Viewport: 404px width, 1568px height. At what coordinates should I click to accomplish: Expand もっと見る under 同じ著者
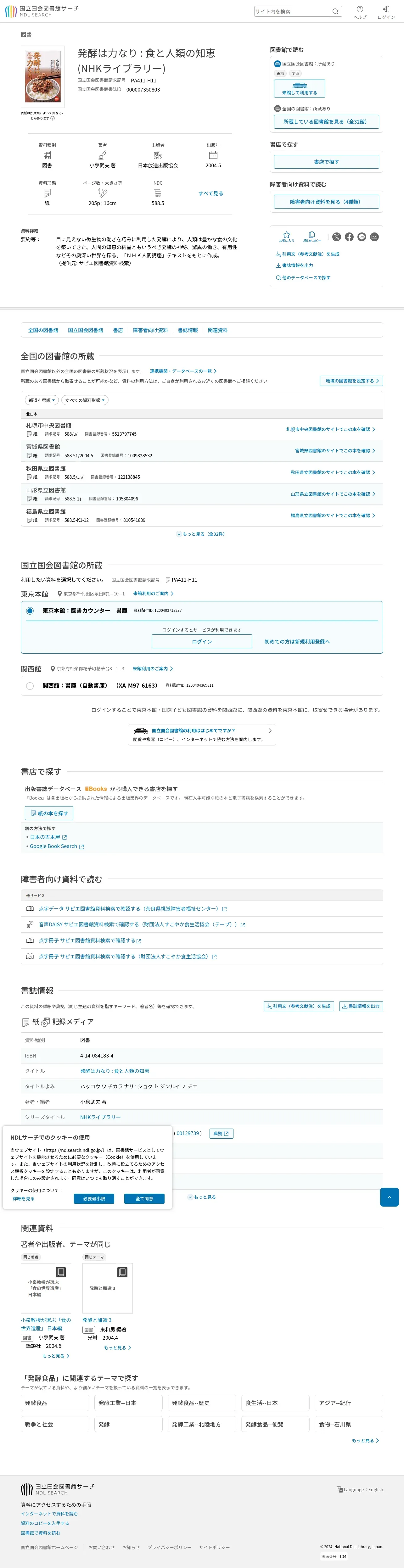pos(56,1356)
